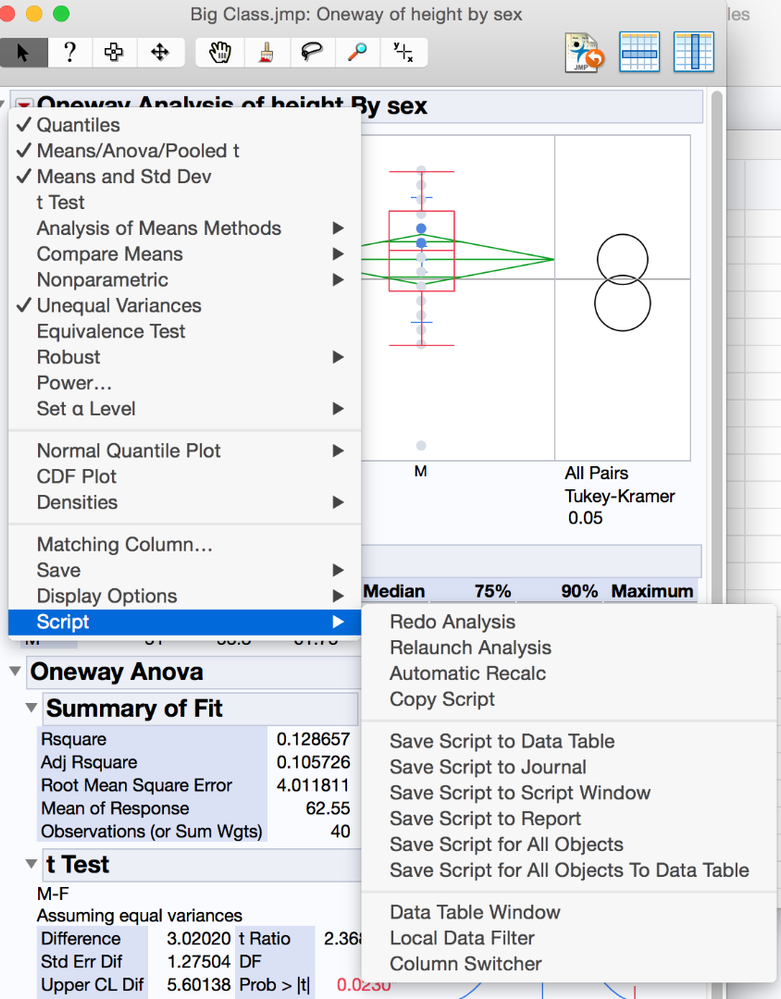Image resolution: width=781 pixels, height=999 pixels.
Task: Click the lower comparison circle
Action: [x=622, y=303]
